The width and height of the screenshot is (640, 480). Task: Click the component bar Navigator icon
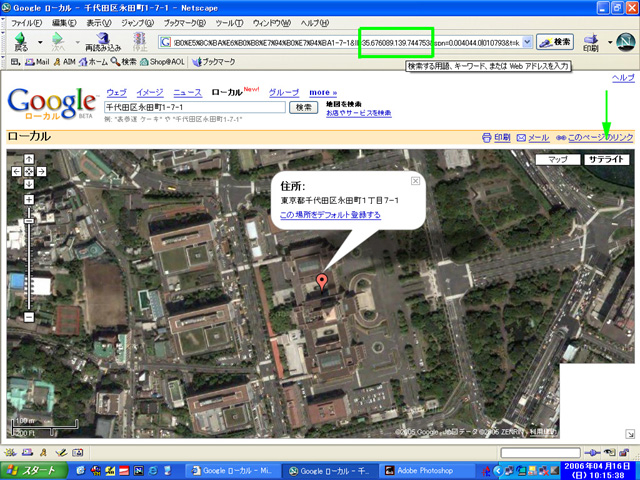[x=11, y=452]
